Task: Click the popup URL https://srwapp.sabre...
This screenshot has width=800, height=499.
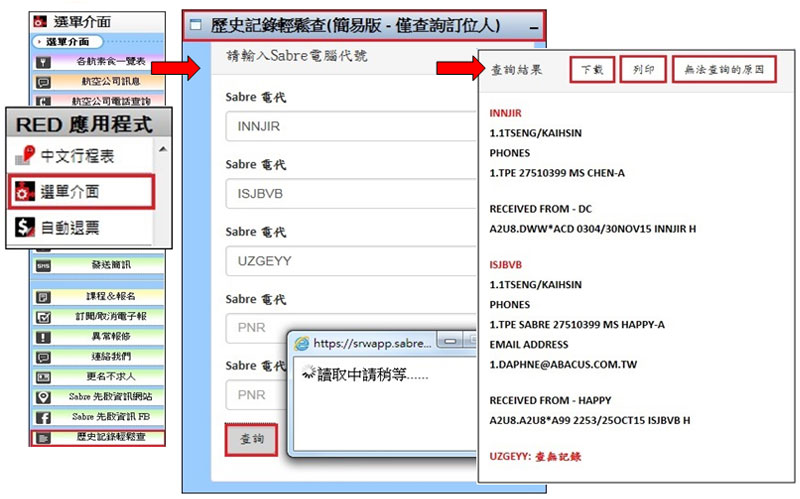Action: pos(372,344)
